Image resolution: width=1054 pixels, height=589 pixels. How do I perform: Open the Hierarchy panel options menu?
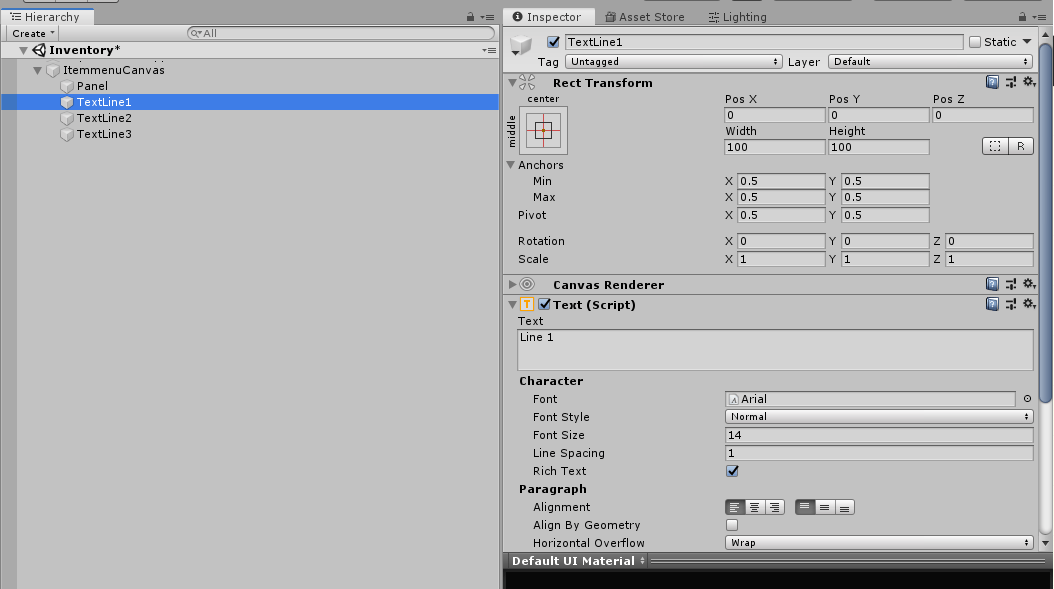[x=488, y=17]
